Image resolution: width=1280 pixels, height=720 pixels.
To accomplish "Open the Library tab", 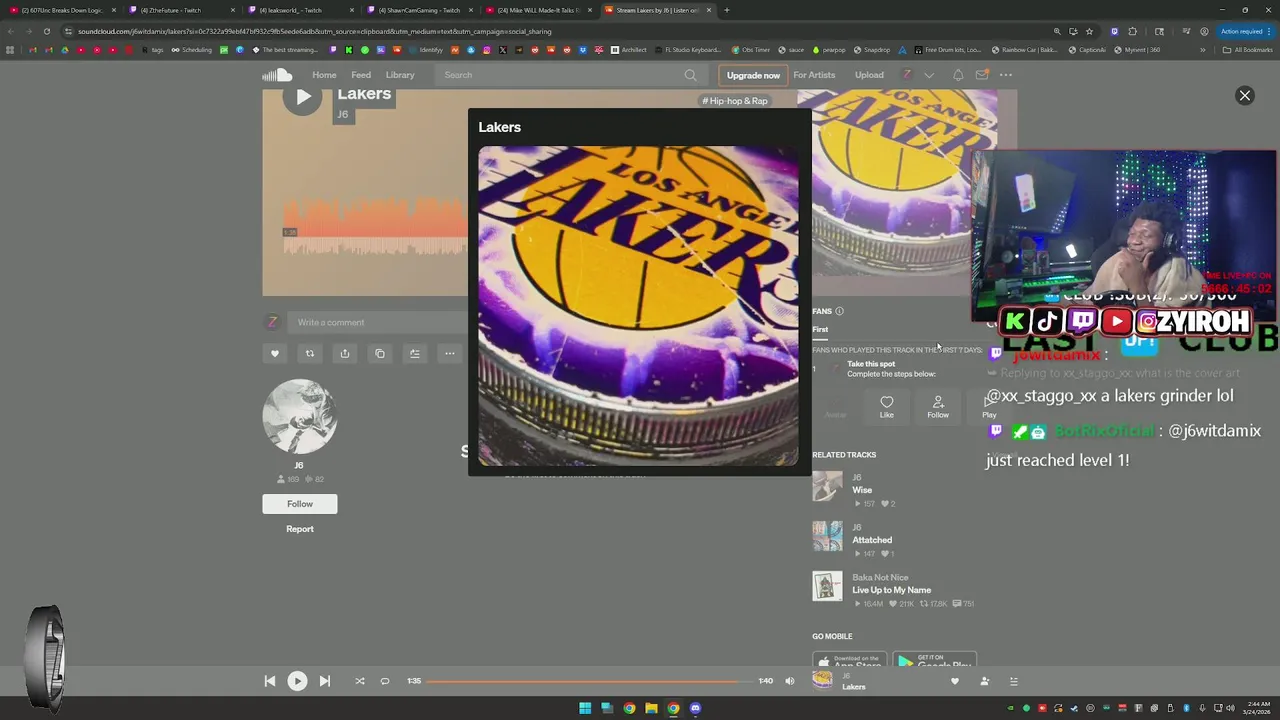I will (400, 75).
